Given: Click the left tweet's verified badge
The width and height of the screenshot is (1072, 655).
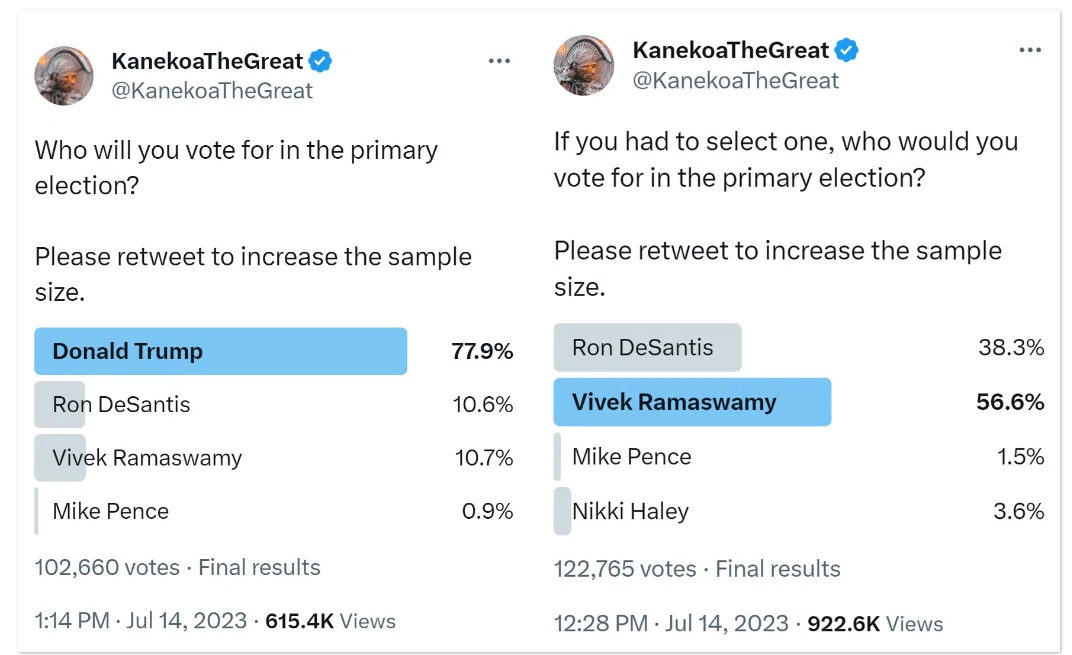Looking at the screenshot, I should (320, 61).
